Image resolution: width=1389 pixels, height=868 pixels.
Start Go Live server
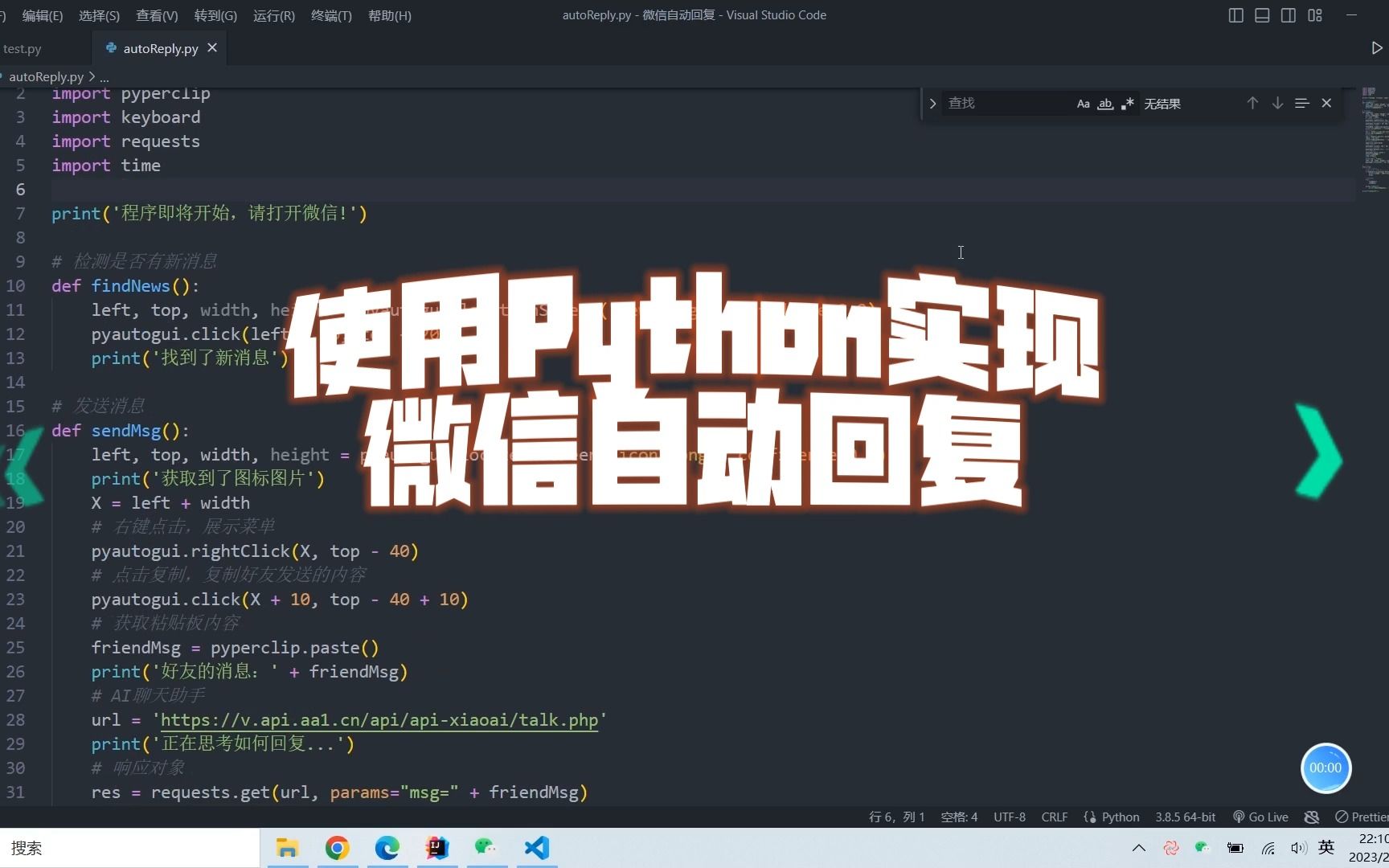click(1260, 817)
